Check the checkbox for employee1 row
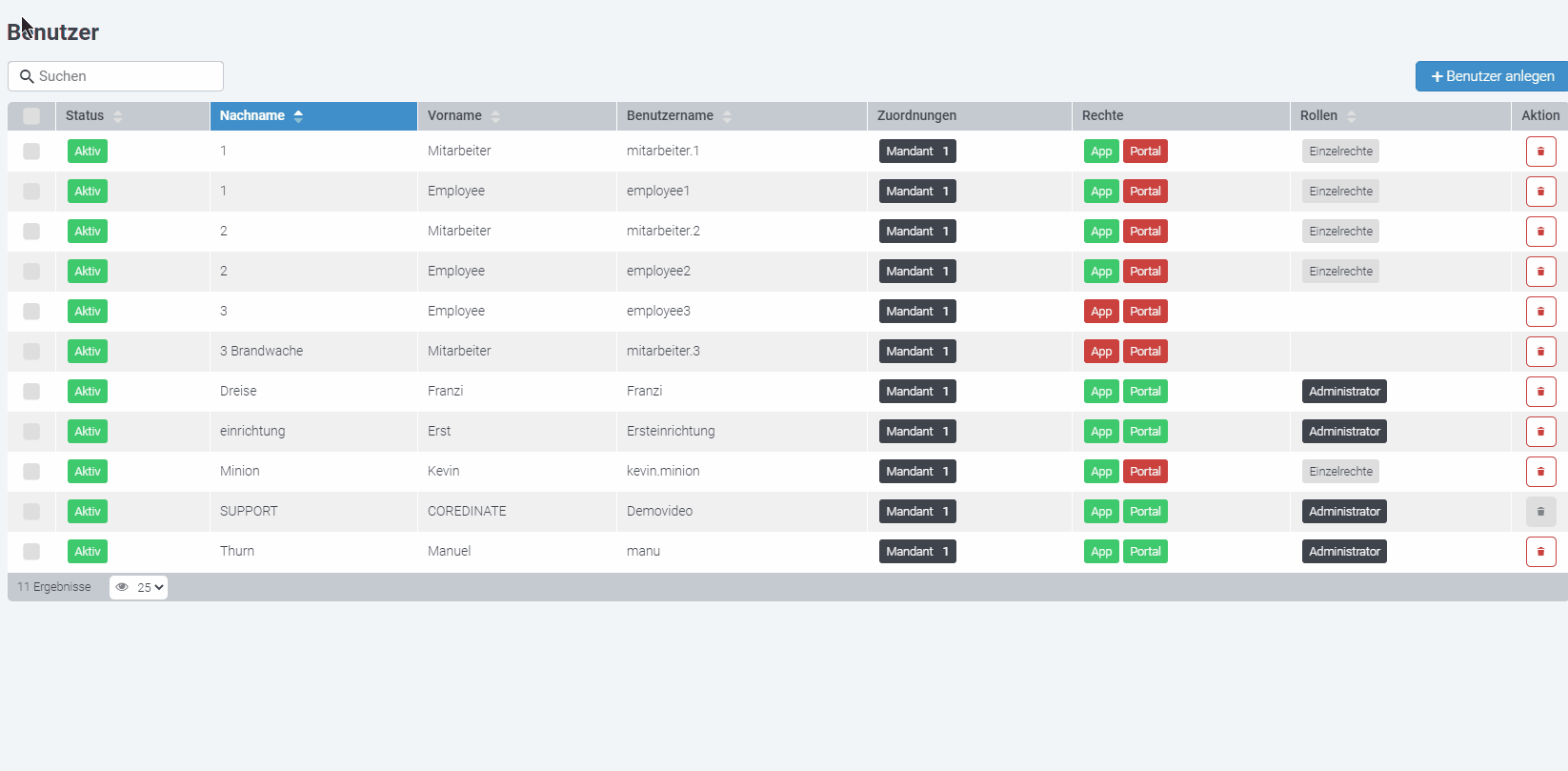The height and width of the screenshot is (771, 1568). (31, 192)
